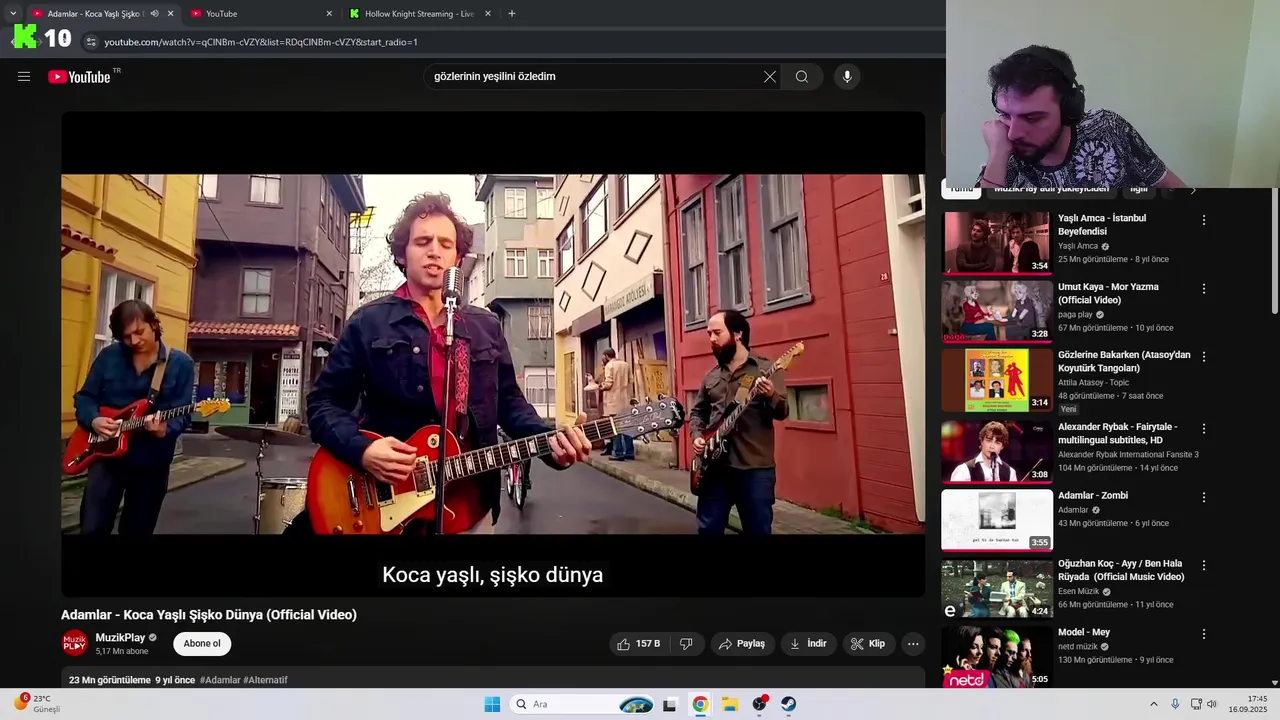Create a clip with Klip button
Image resolution: width=1280 pixels, height=720 pixels.
click(868, 644)
